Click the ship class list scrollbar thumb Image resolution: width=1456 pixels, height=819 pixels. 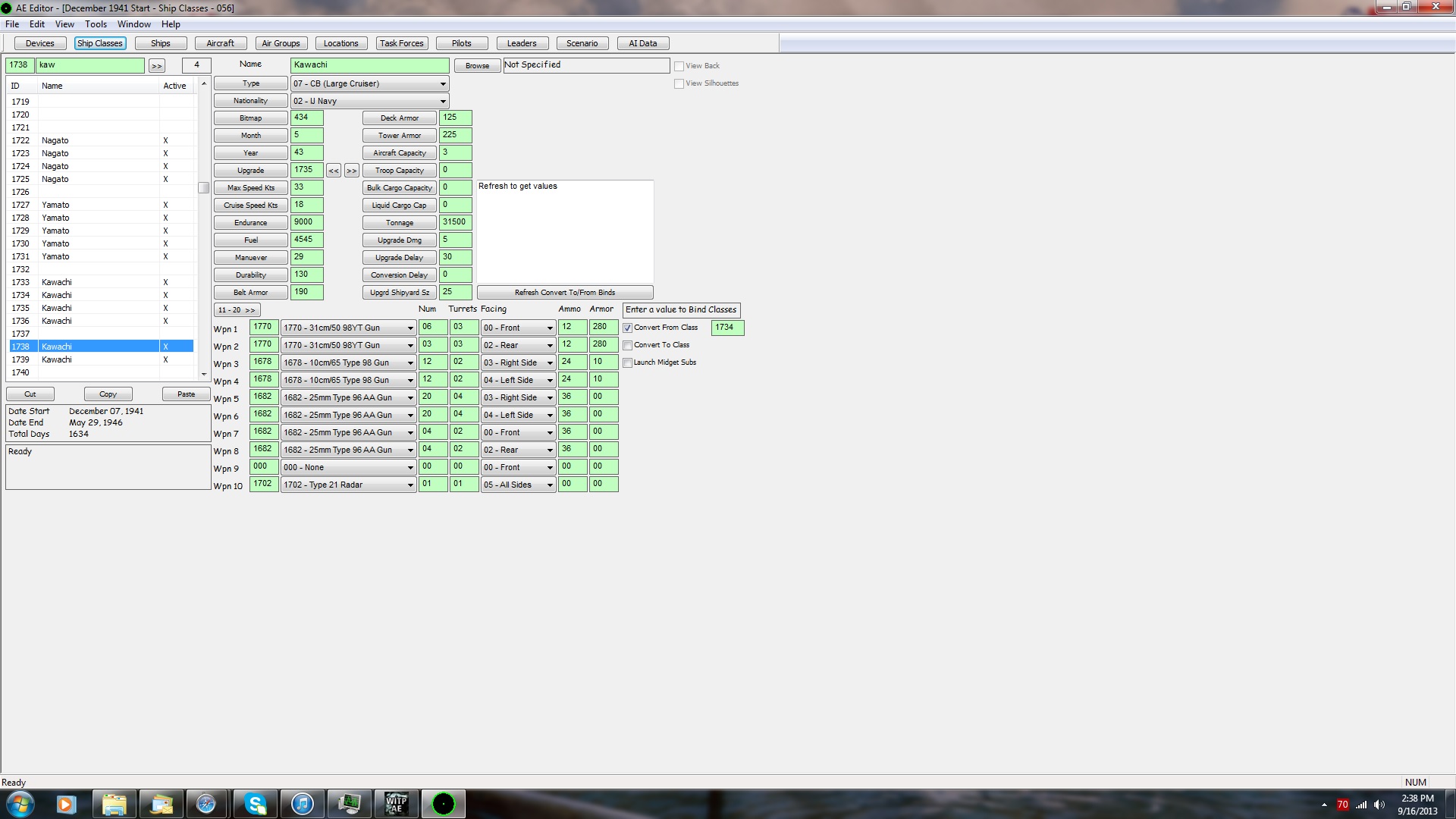[203, 188]
